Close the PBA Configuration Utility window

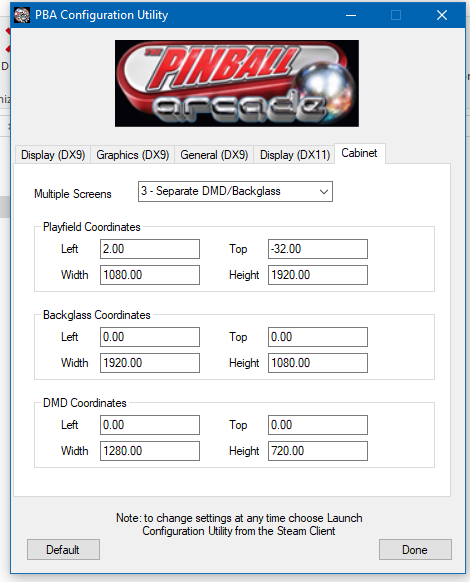(442, 15)
